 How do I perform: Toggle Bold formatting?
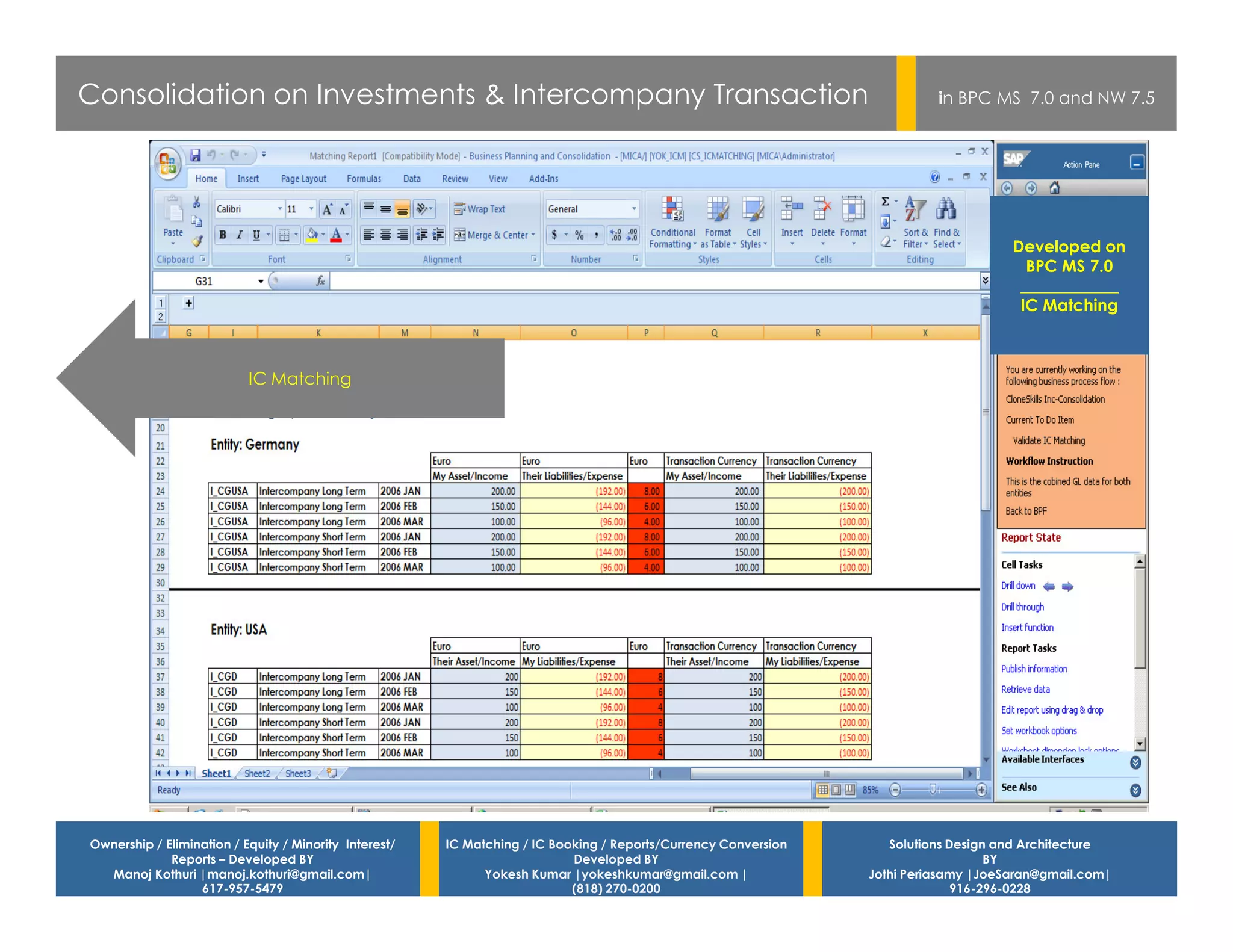(x=223, y=235)
